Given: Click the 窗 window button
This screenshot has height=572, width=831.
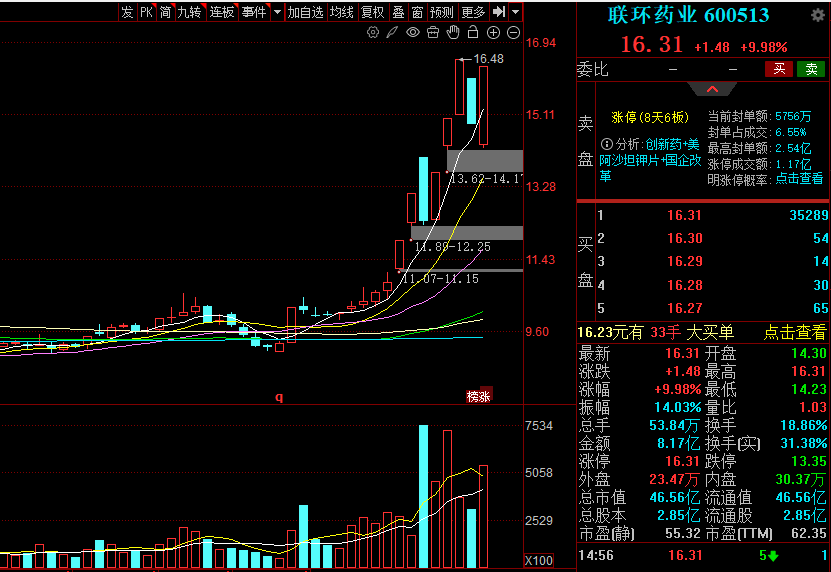Looking at the screenshot, I should click(x=417, y=12).
